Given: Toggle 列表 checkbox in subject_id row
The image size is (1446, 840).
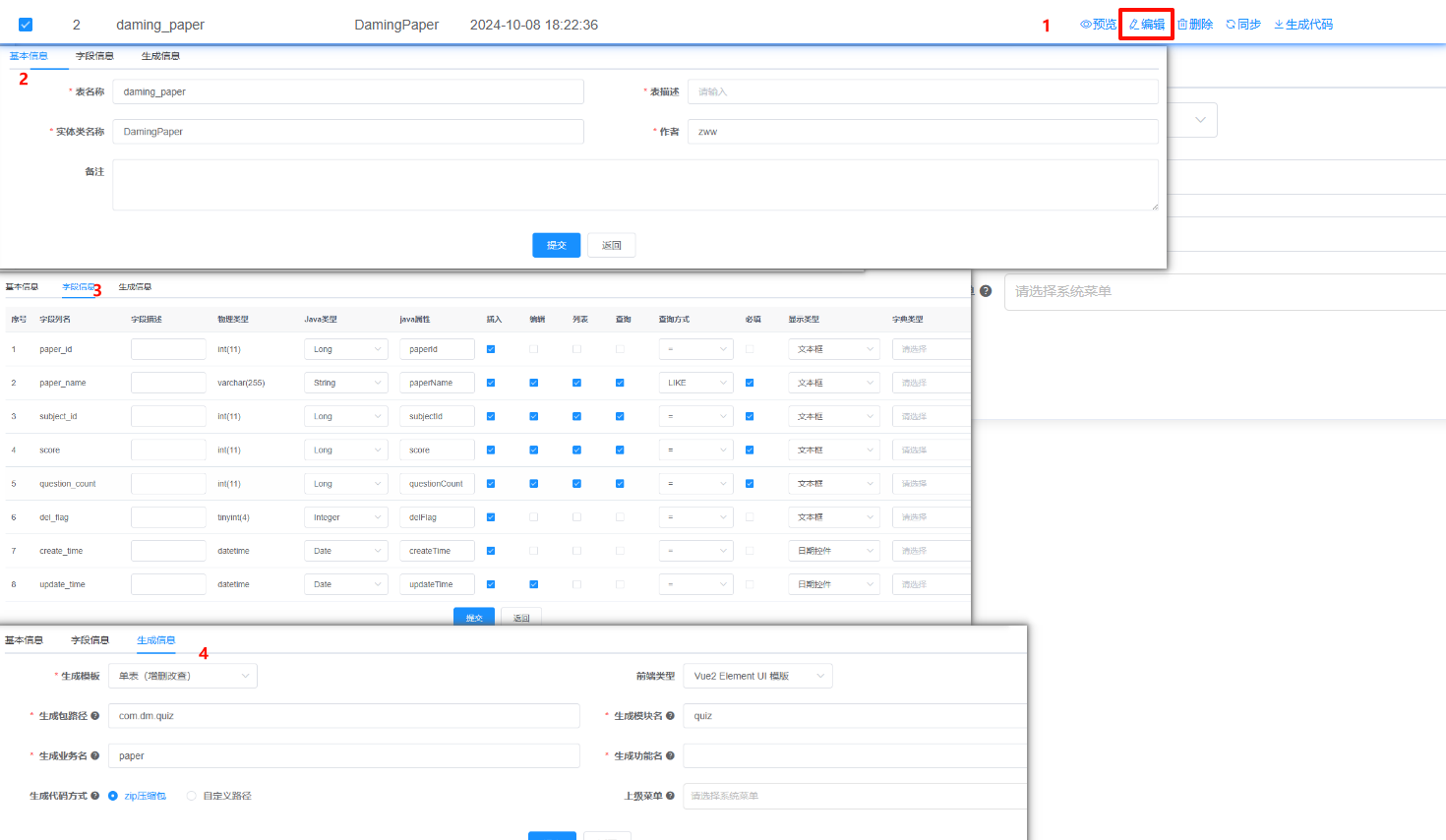Looking at the screenshot, I should coord(576,416).
